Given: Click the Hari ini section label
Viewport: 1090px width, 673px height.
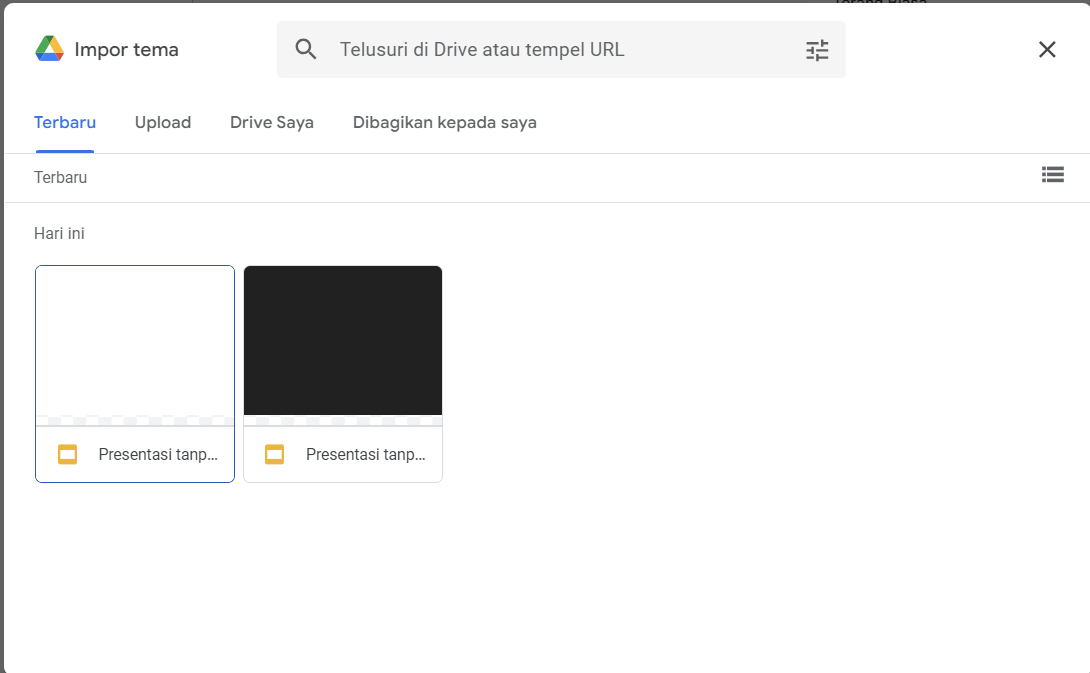Looking at the screenshot, I should [x=60, y=233].
